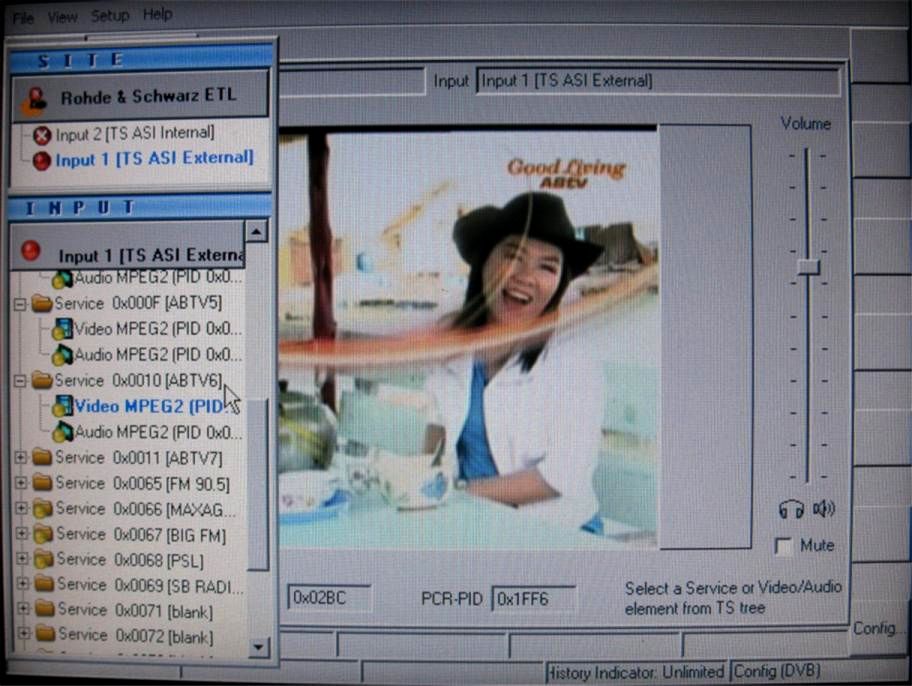Click folder icon of Service 0x0065 FM 90.5
912x686 pixels.
pyautogui.click(x=42, y=483)
